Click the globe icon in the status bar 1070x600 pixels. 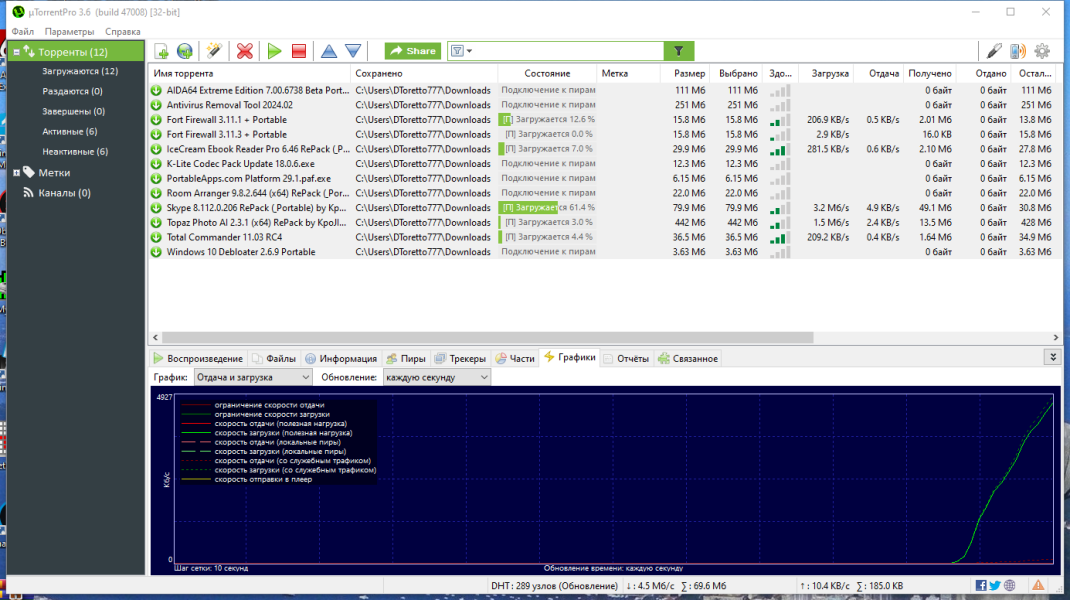[1010, 586]
